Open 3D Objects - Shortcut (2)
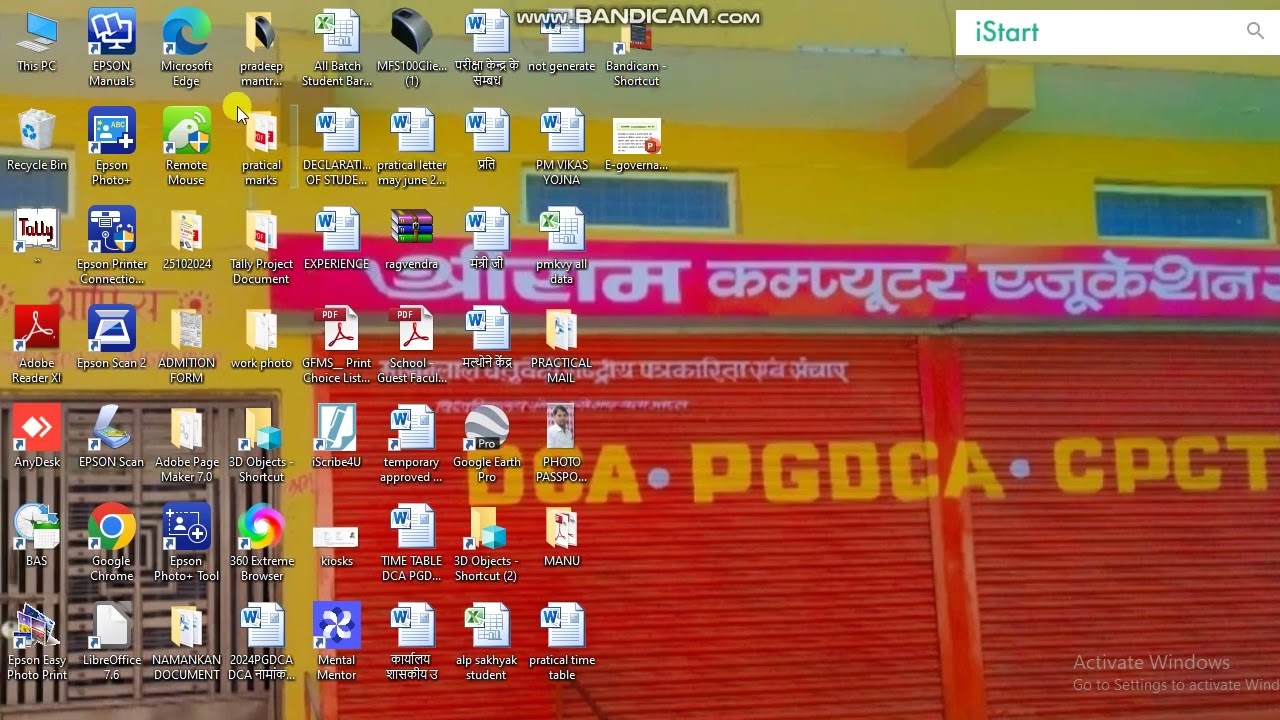1280x720 pixels. tap(487, 544)
